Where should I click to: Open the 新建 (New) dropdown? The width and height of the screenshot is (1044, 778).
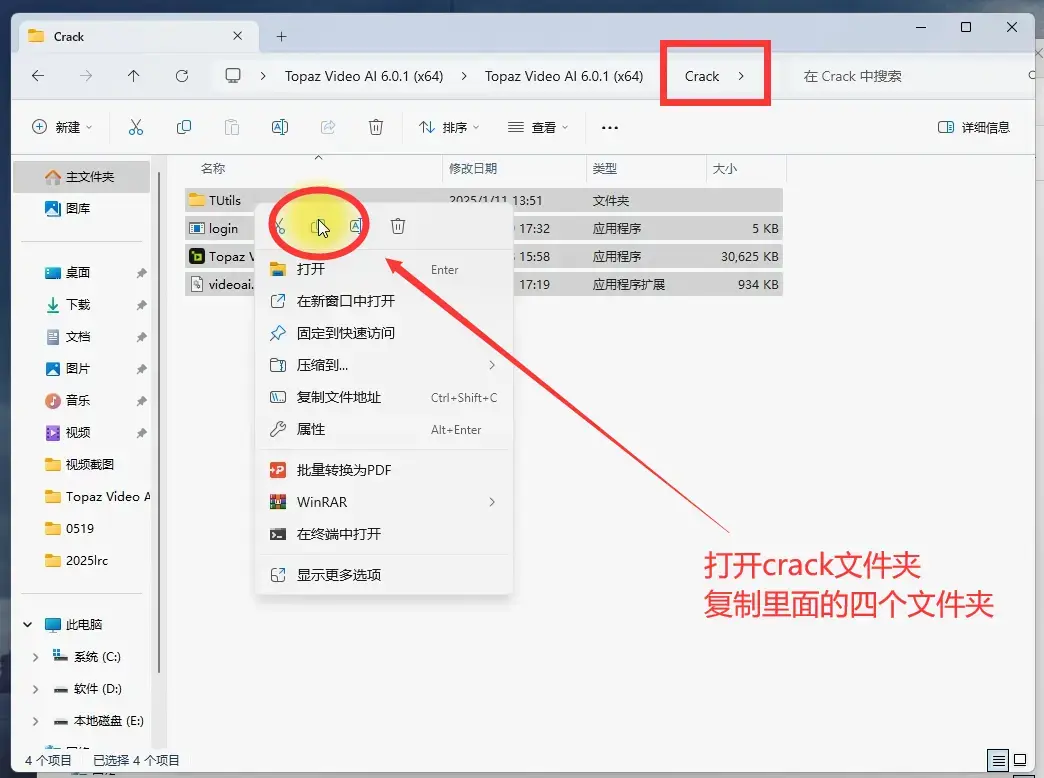62,127
